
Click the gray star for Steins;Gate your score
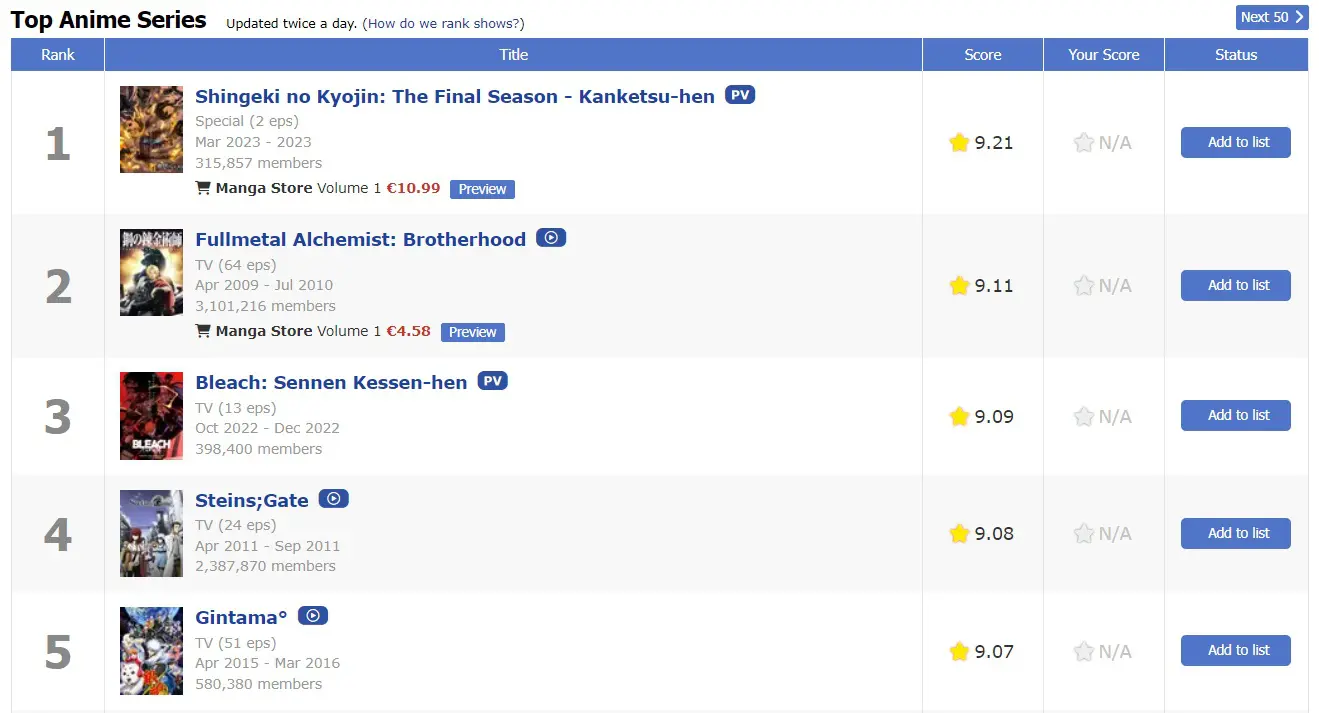[1084, 534]
